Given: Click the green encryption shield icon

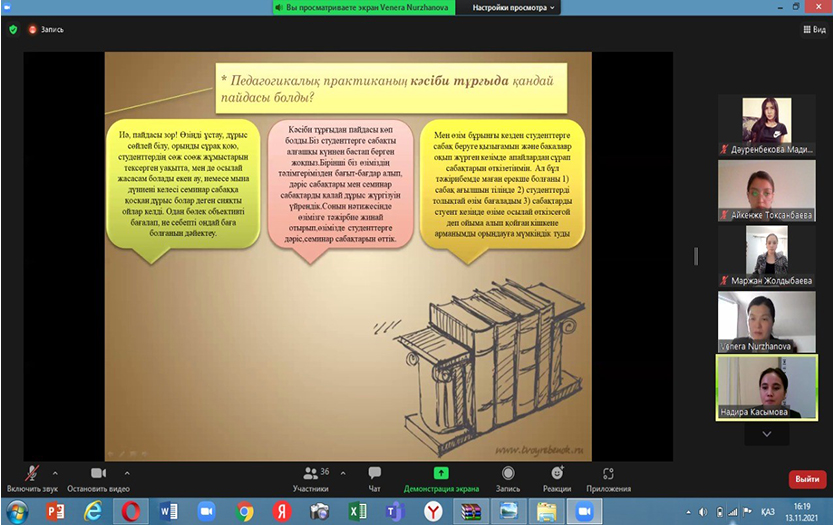Looking at the screenshot, I should pyautogui.click(x=13, y=29).
